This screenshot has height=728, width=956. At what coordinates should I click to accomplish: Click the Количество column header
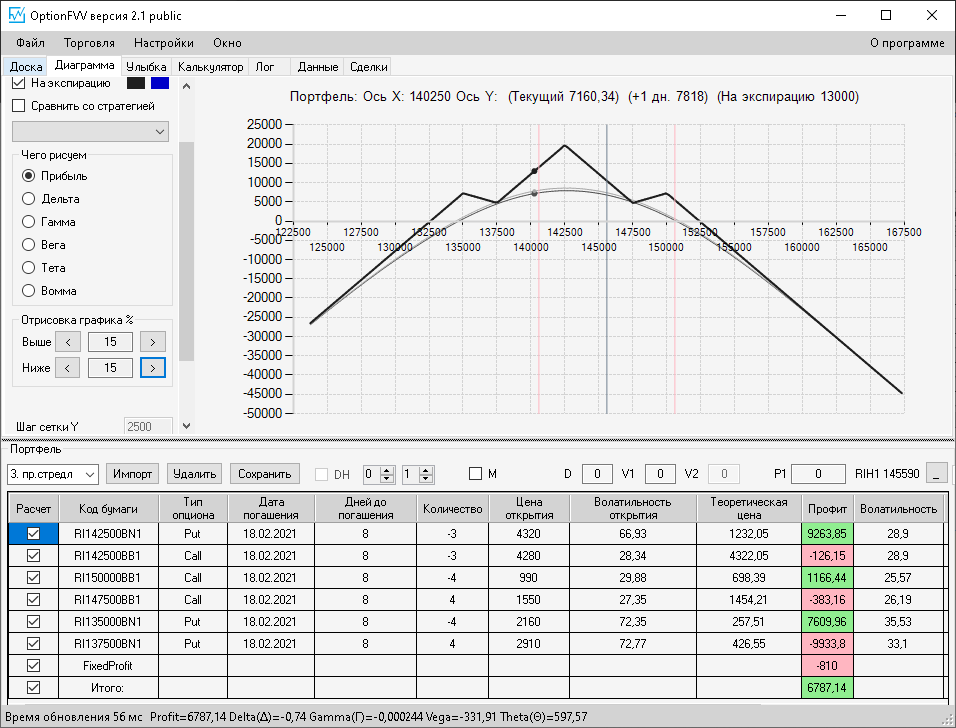pos(452,509)
